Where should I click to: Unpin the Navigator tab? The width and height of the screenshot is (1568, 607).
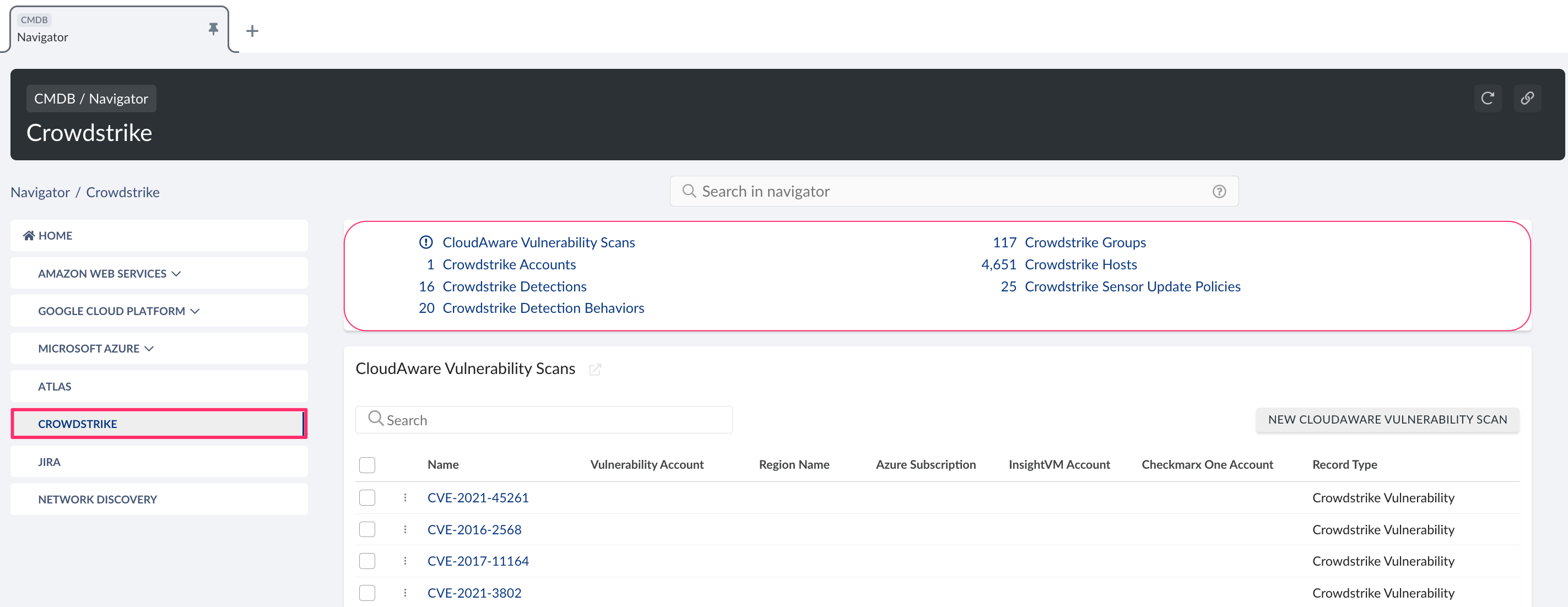tap(213, 29)
